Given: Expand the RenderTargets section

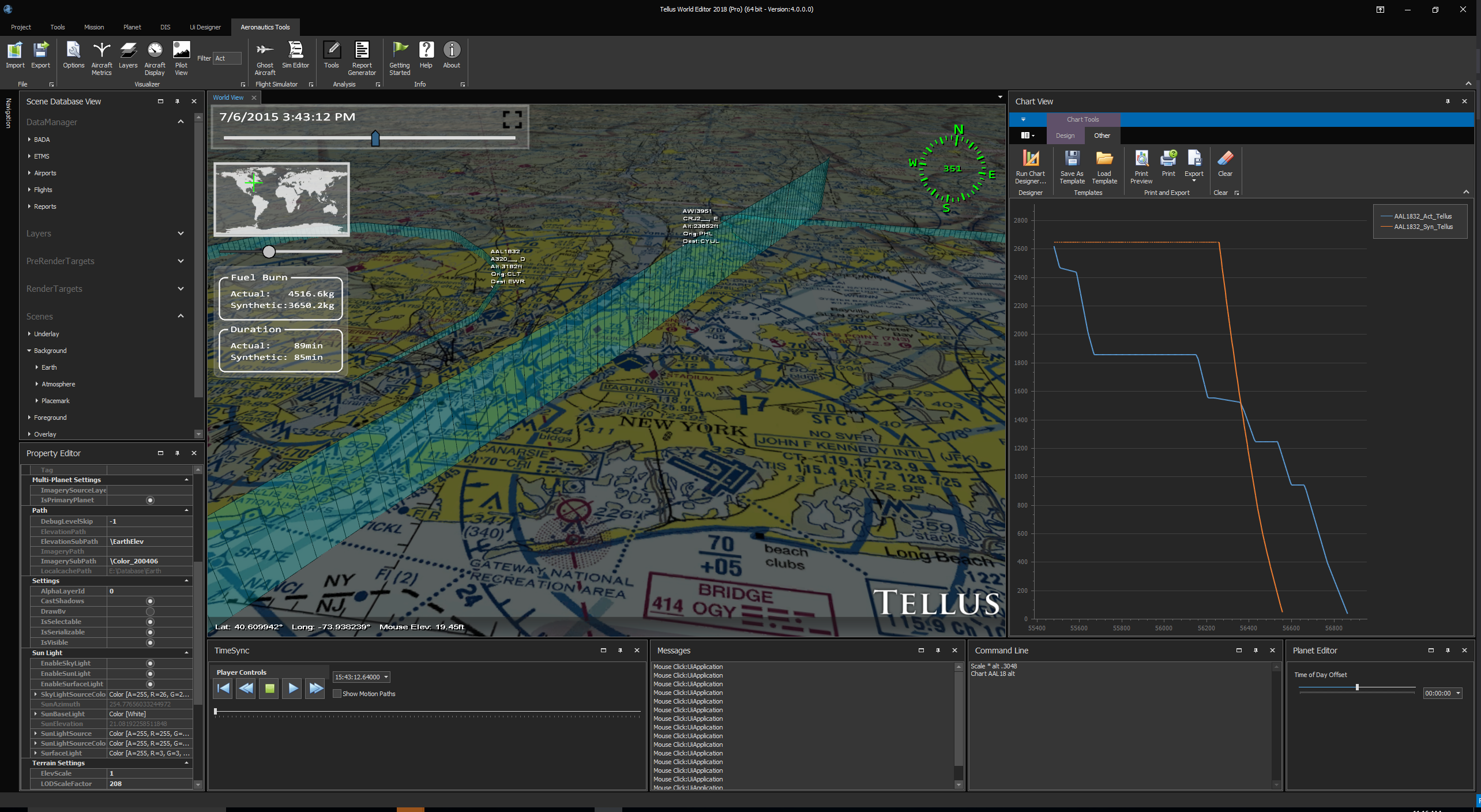Looking at the screenshot, I should pyautogui.click(x=181, y=289).
